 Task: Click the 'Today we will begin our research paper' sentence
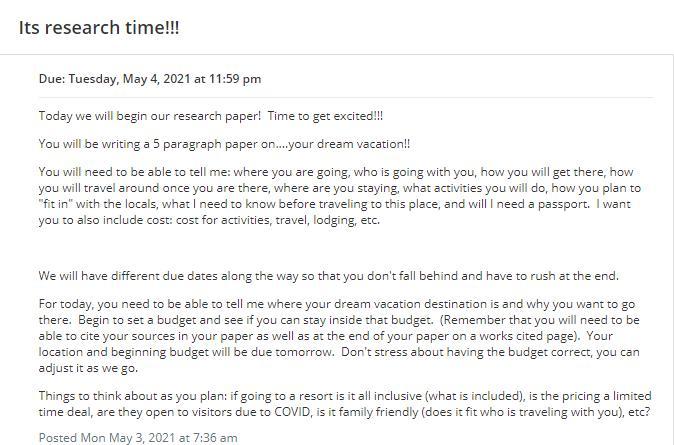pos(150,116)
